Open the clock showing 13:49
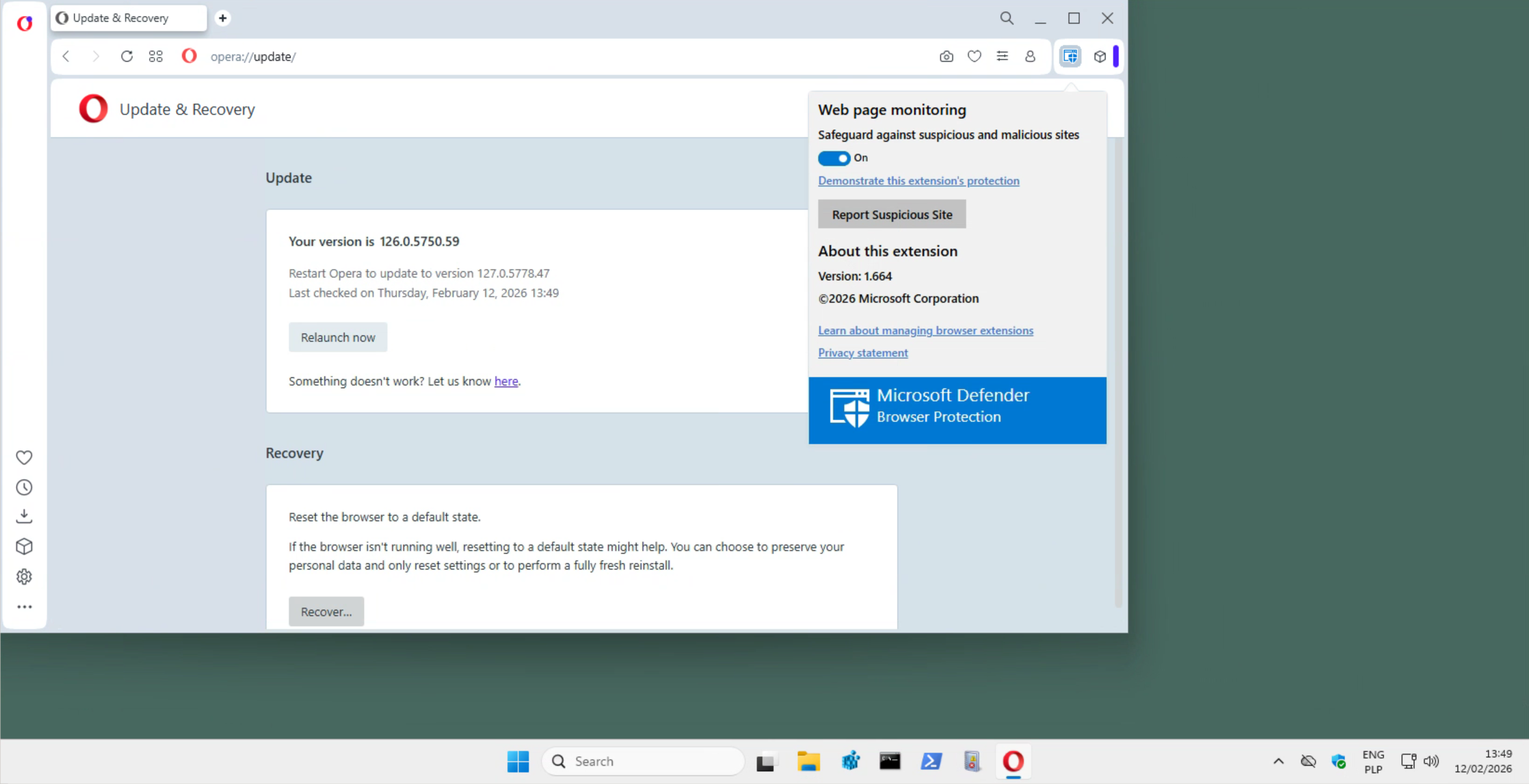The height and width of the screenshot is (784, 1529). click(x=1482, y=762)
